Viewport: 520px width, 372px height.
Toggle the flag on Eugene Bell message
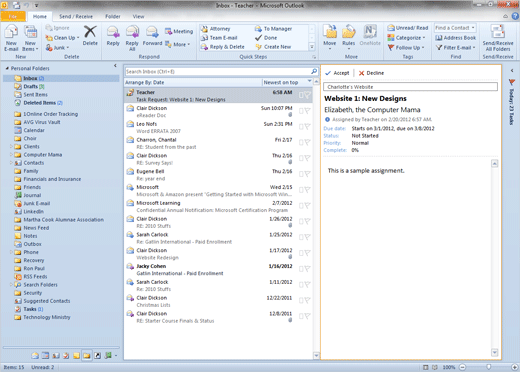pyautogui.click(x=308, y=174)
